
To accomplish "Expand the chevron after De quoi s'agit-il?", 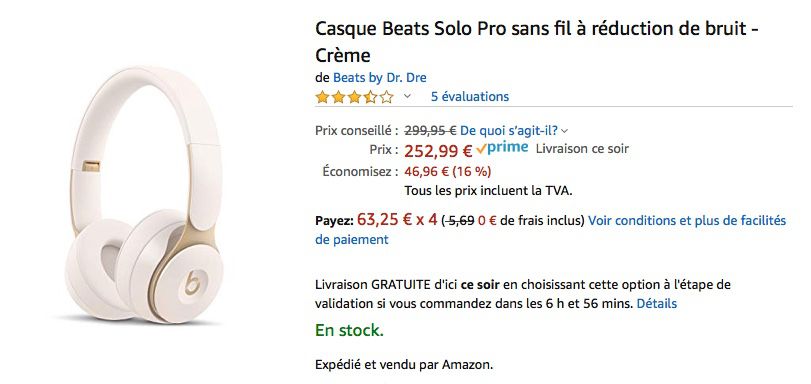I will pos(564,131).
